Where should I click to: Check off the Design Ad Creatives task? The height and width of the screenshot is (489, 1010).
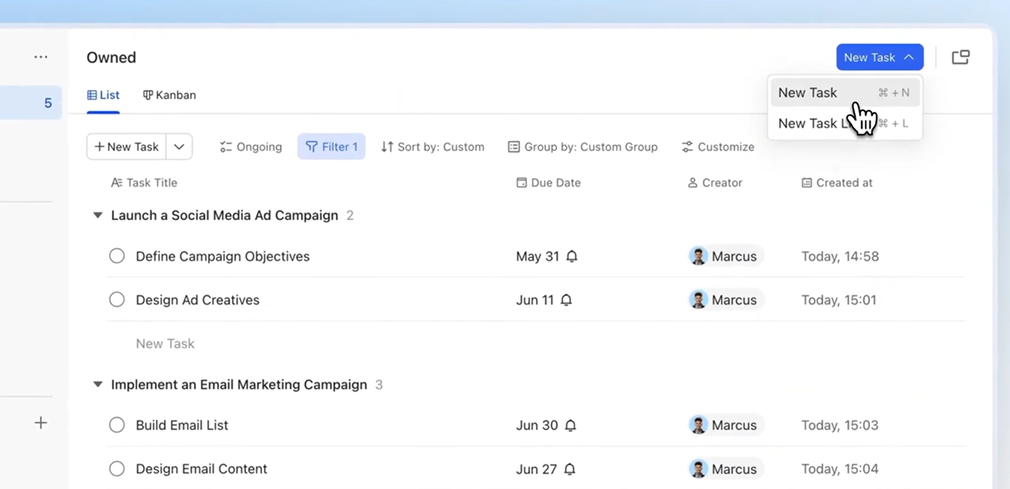pos(117,300)
